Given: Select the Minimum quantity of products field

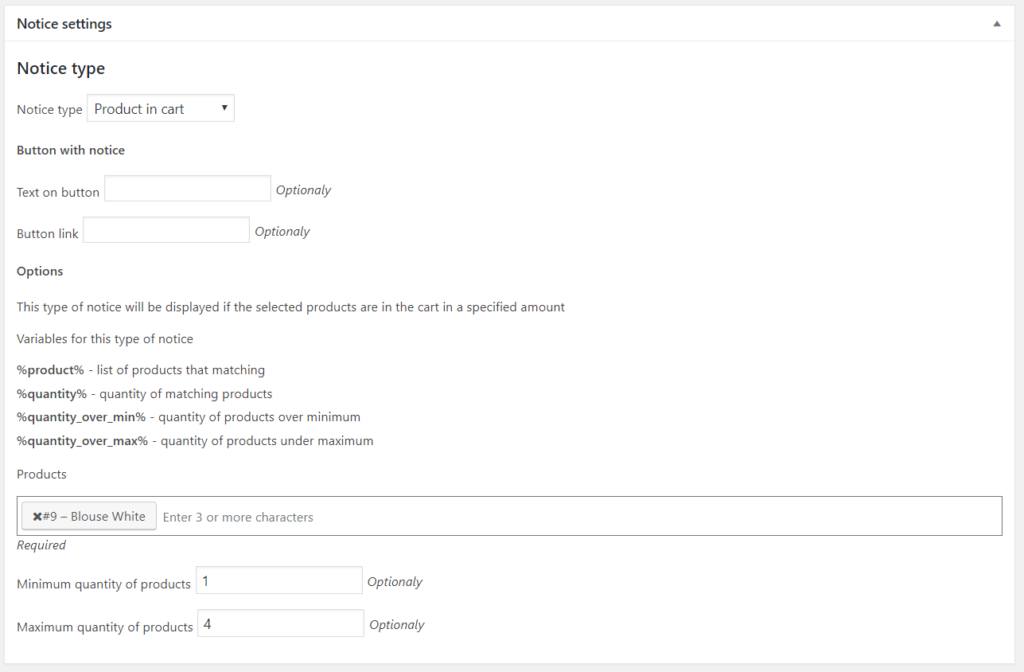Looking at the screenshot, I should pos(279,581).
